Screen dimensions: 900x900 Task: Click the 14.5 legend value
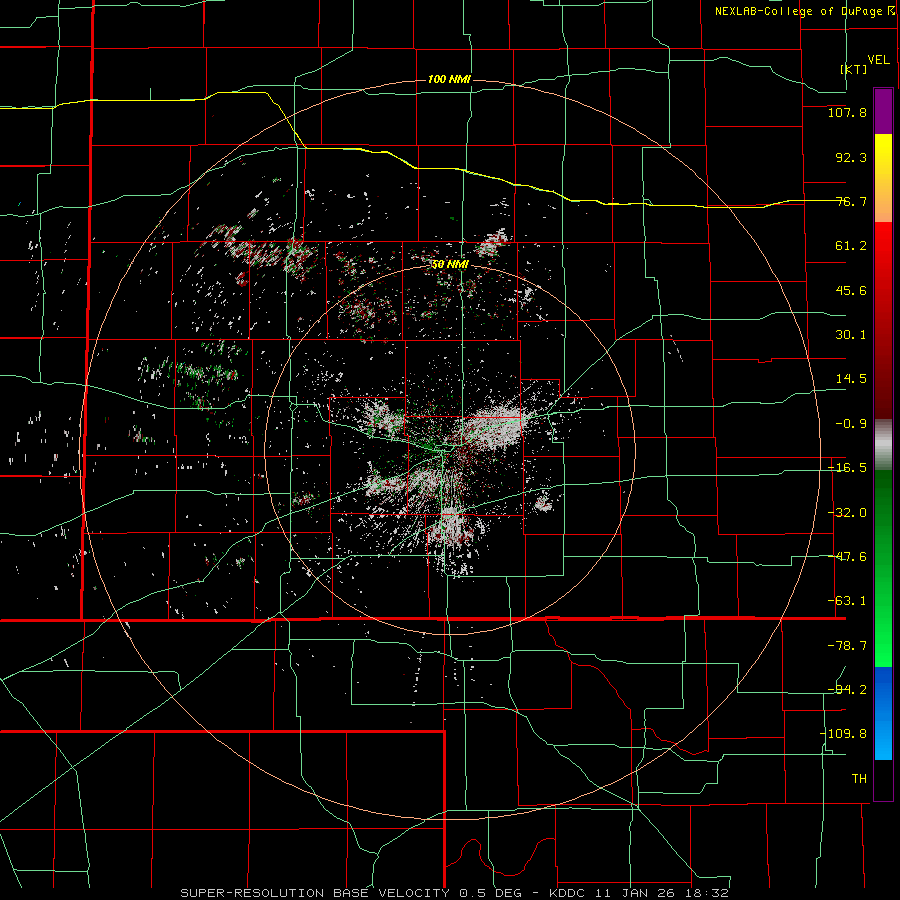pos(851,379)
